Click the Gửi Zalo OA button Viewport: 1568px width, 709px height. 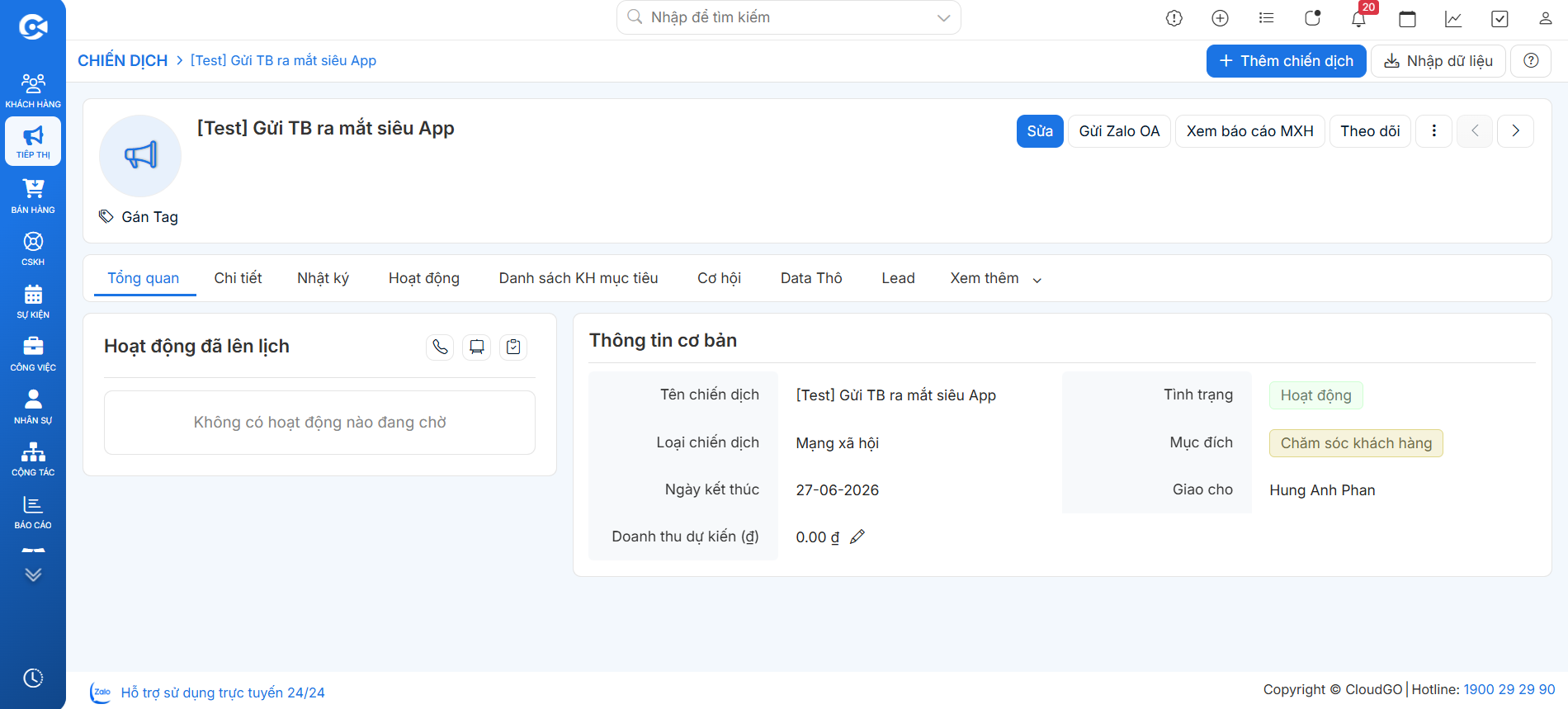1120,131
